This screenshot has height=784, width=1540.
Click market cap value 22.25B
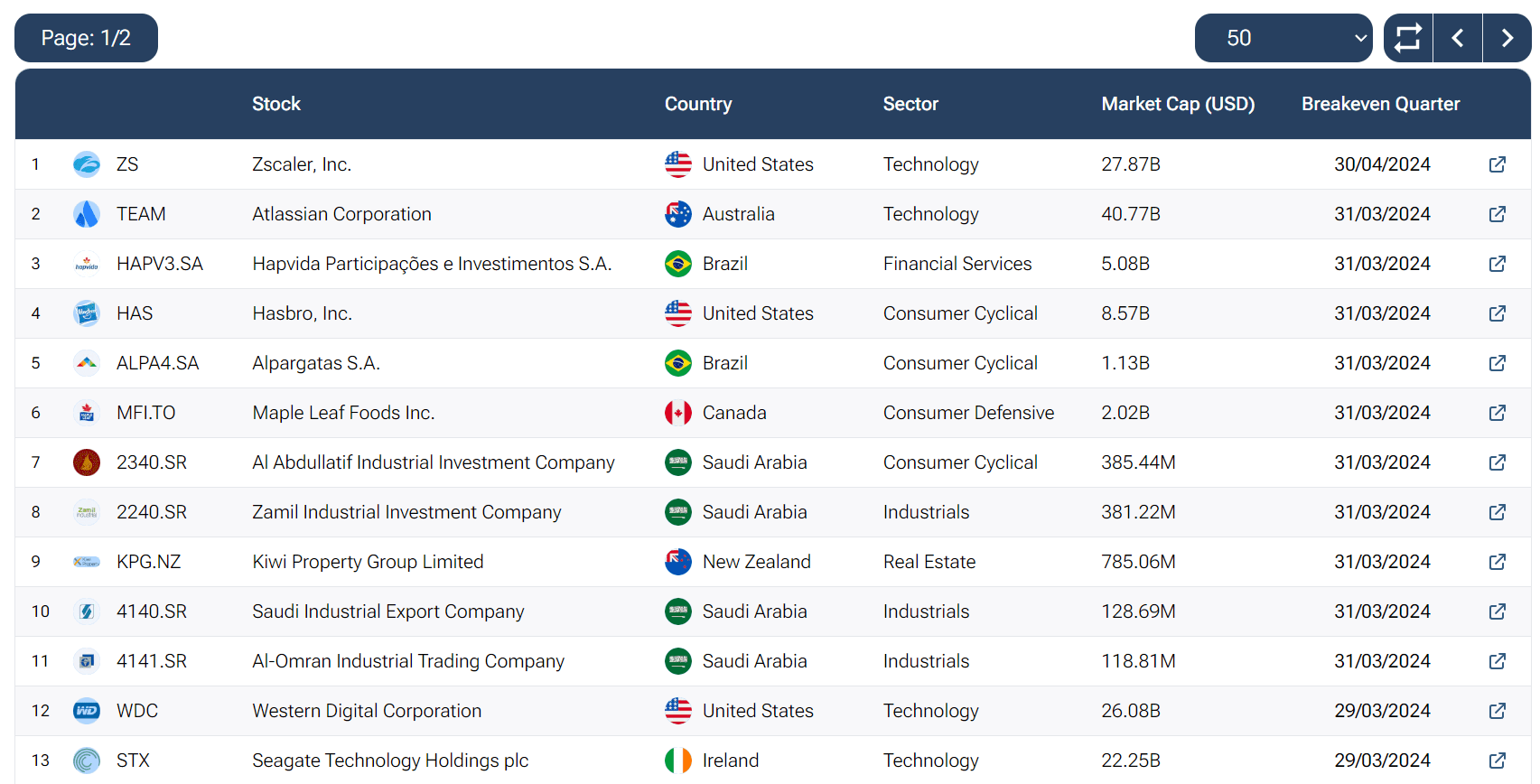[1131, 761]
